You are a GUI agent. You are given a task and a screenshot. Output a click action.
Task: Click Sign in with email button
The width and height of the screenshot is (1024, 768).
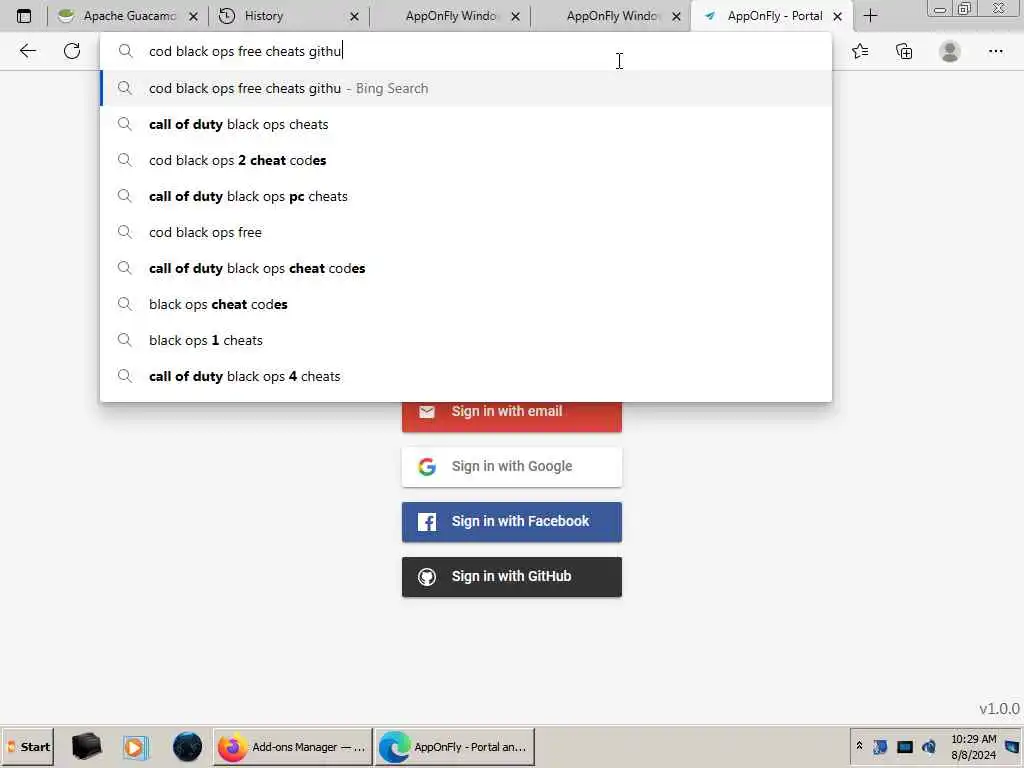(511, 415)
